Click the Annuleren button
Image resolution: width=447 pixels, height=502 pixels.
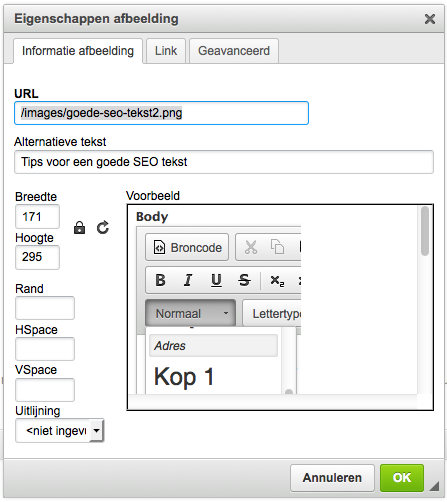pyautogui.click(x=332, y=478)
